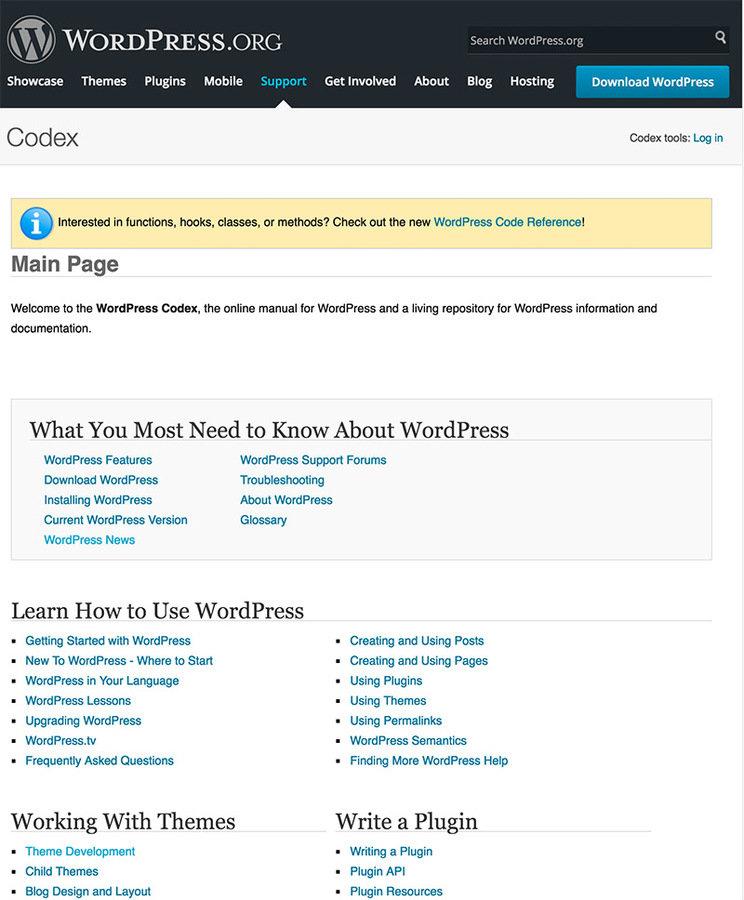The image size is (744, 900).
Task: Focus the Search WordPress.org field
Action: (x=598, y=40)
